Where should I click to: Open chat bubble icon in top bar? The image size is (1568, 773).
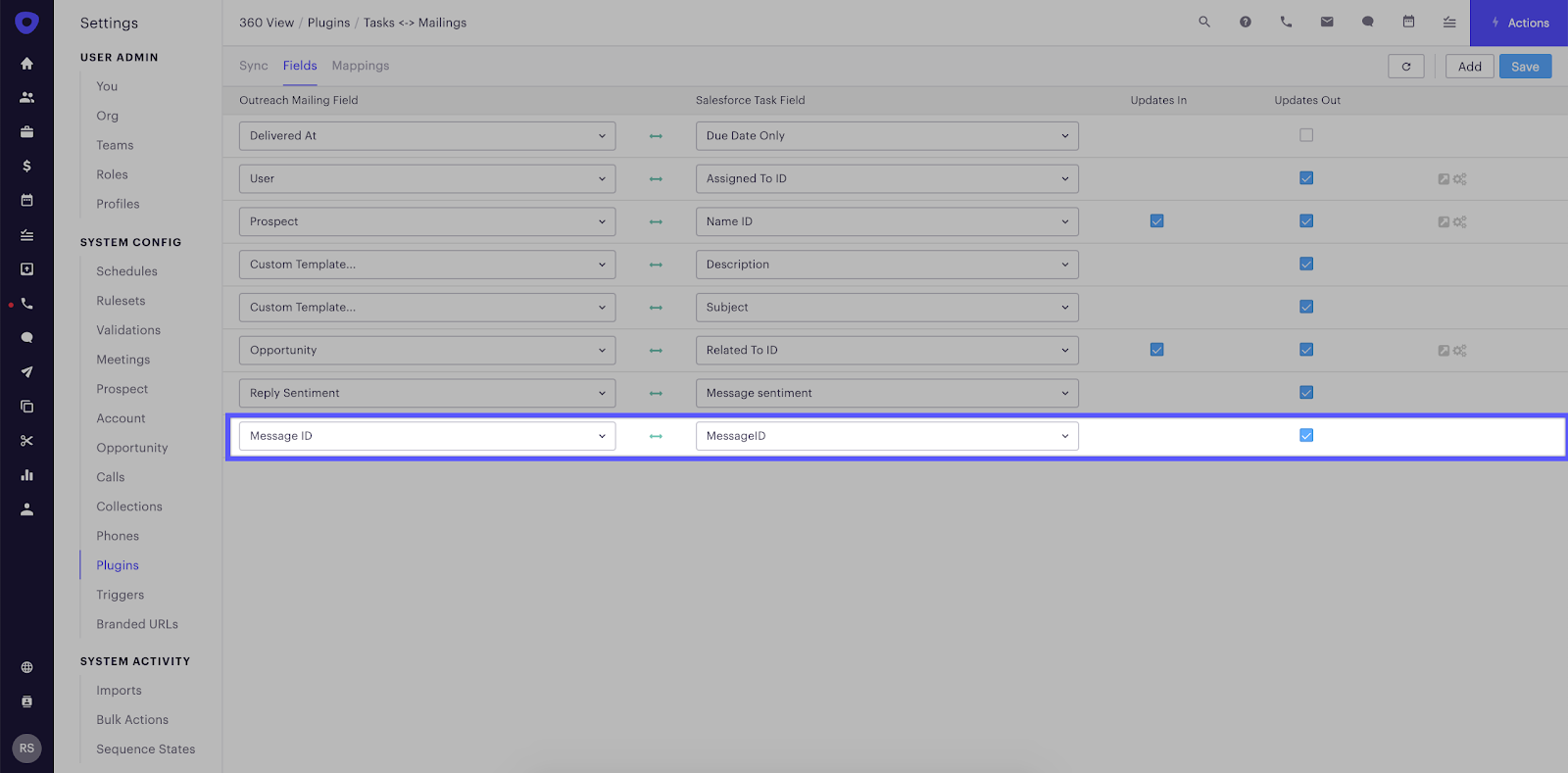click(x=1368, y=22)
